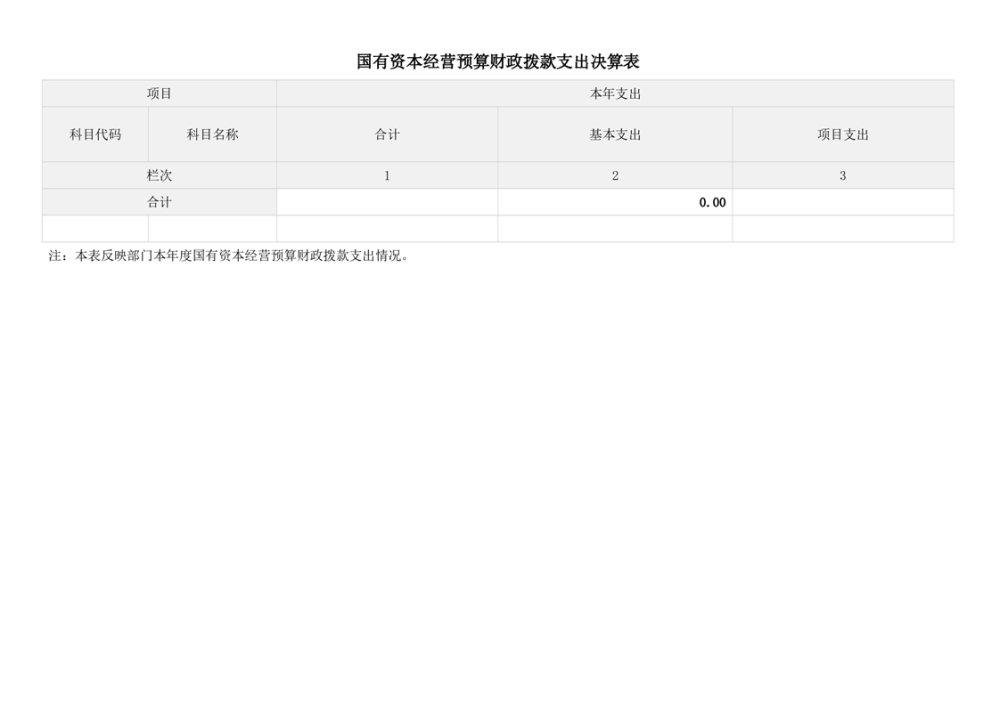Select blank 科目名称 cell in last row
This screenshot has width=1000, height=706.
pos(212,229)
